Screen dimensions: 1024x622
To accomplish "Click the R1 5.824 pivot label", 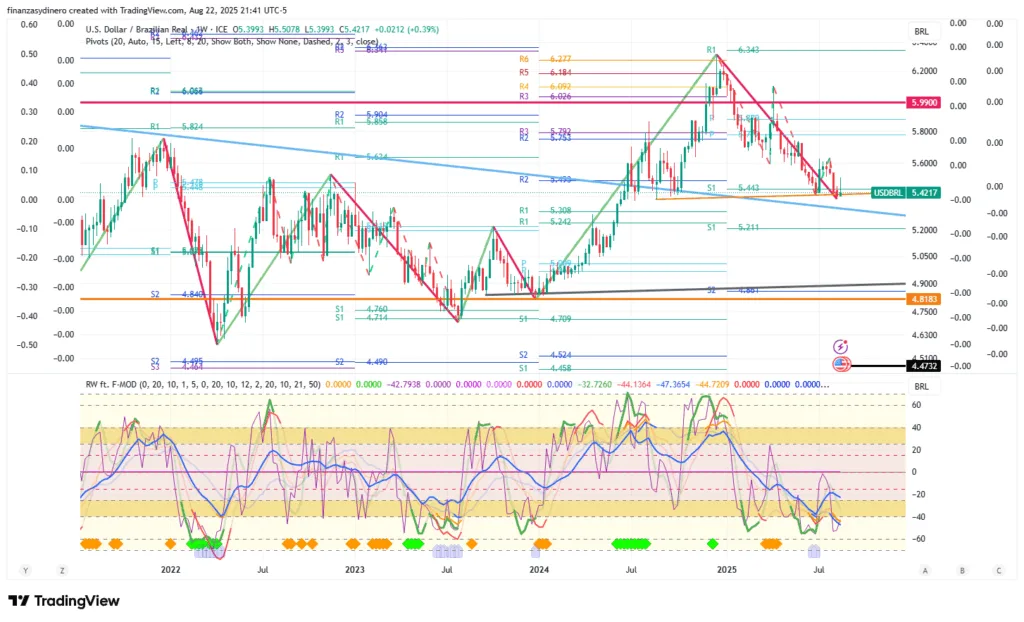I will [176, 127].
